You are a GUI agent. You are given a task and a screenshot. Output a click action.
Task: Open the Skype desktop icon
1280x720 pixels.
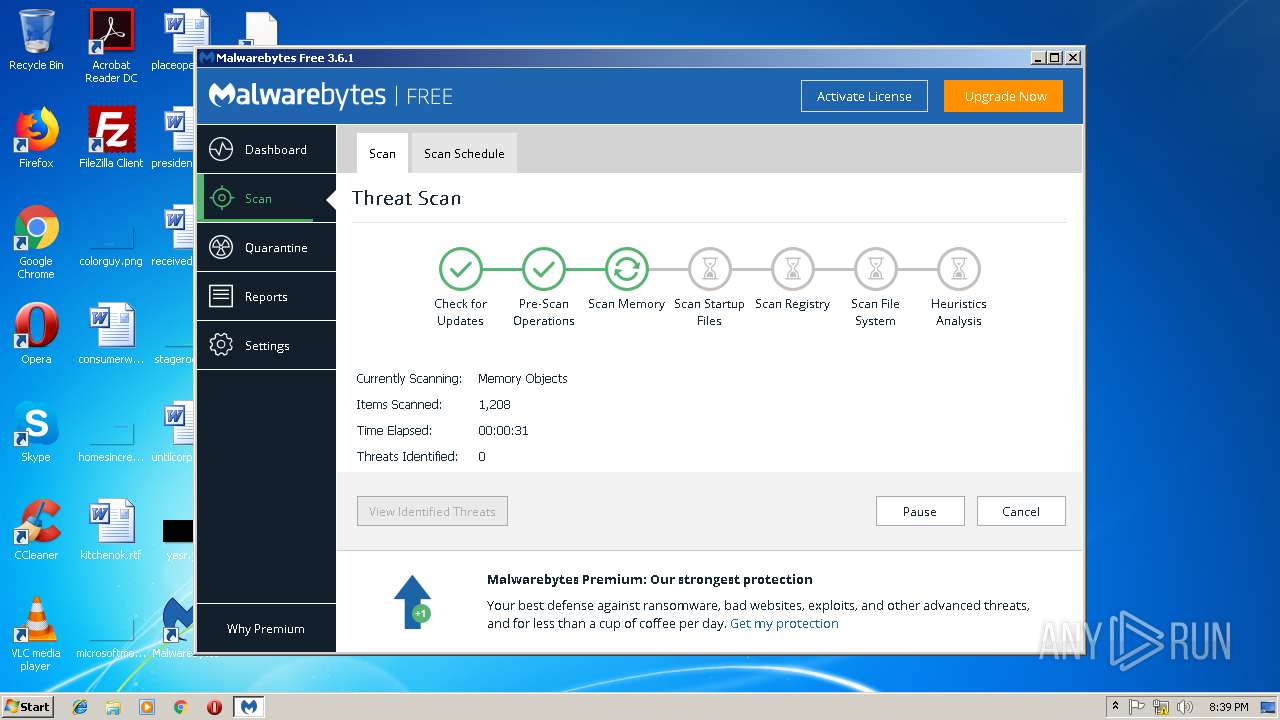(x=36, y=432)
